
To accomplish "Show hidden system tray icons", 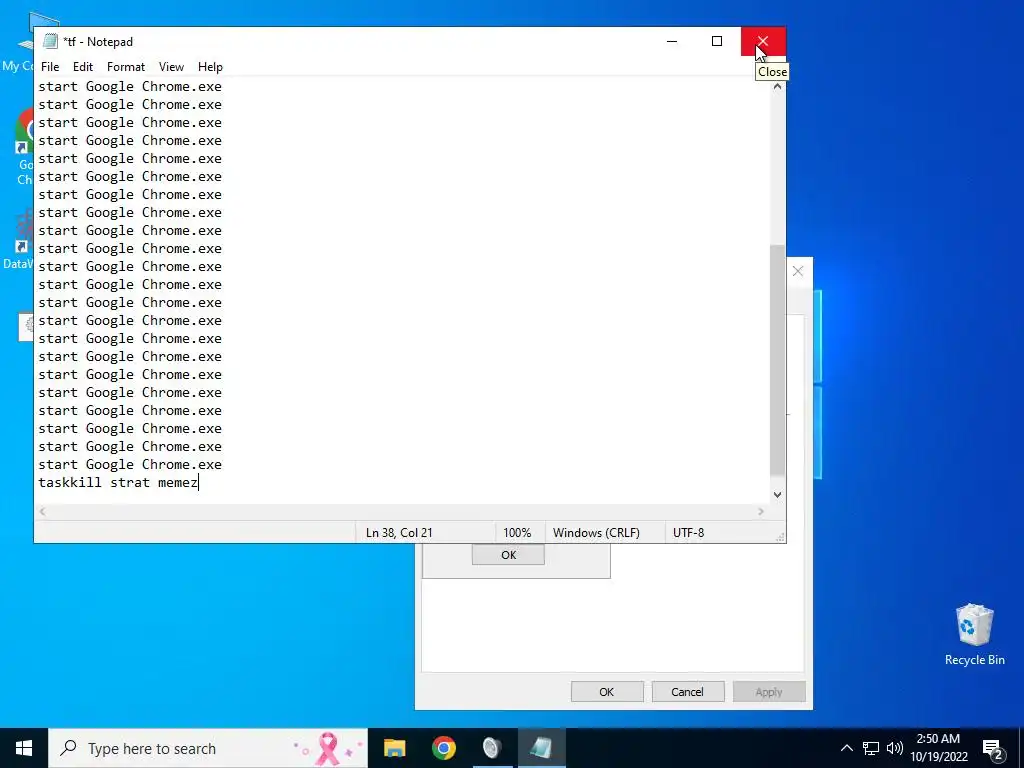I will point(846,748).
